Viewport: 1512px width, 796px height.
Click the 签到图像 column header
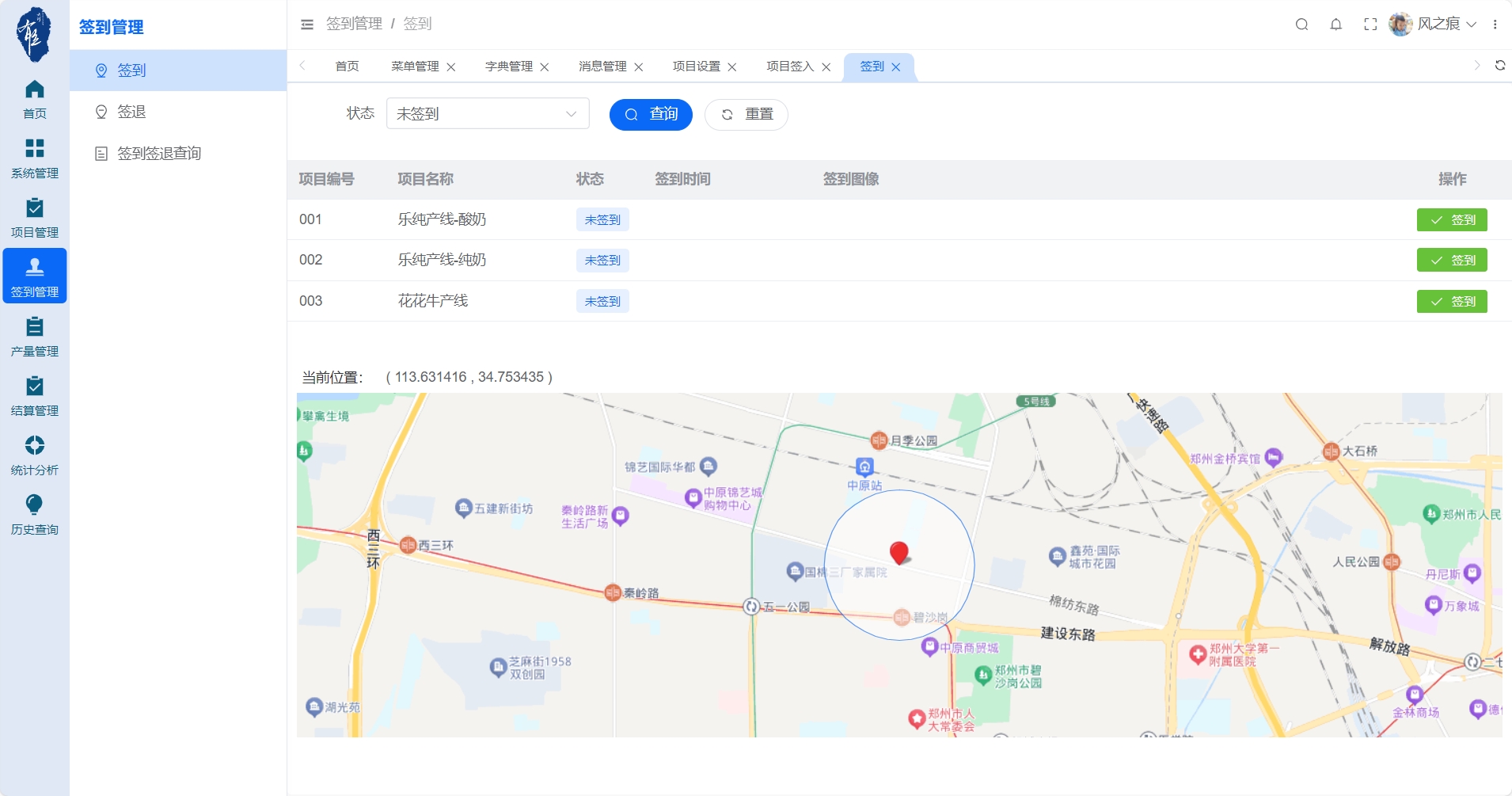[x=851, y=179]
